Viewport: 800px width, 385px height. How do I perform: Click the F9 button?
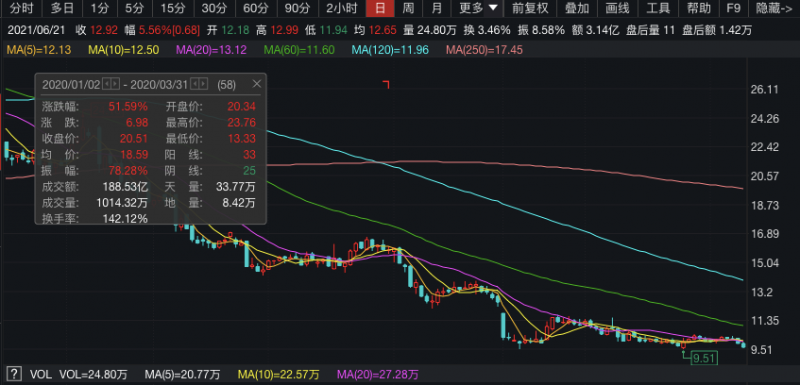pyautogui.click(x=733, y=8)
